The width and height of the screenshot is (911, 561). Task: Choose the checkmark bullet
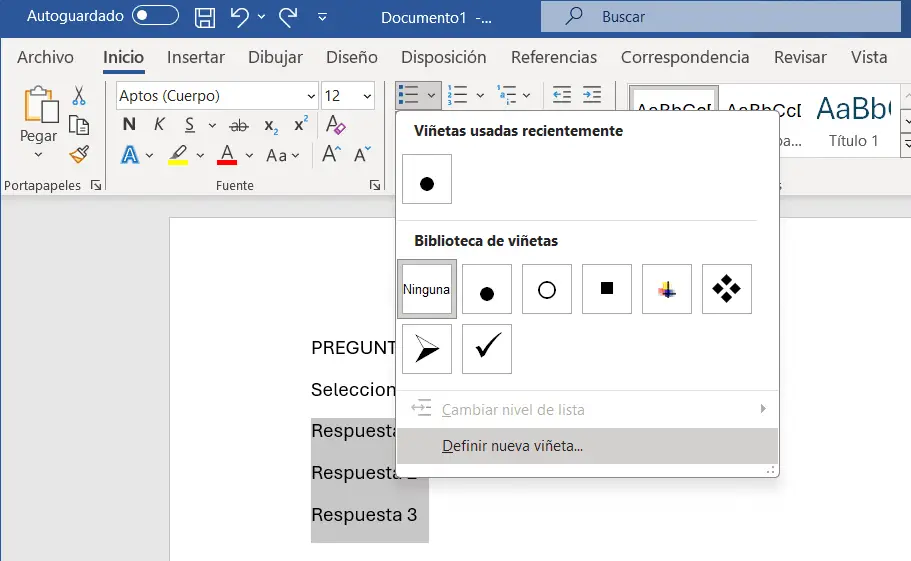point(487,349)
